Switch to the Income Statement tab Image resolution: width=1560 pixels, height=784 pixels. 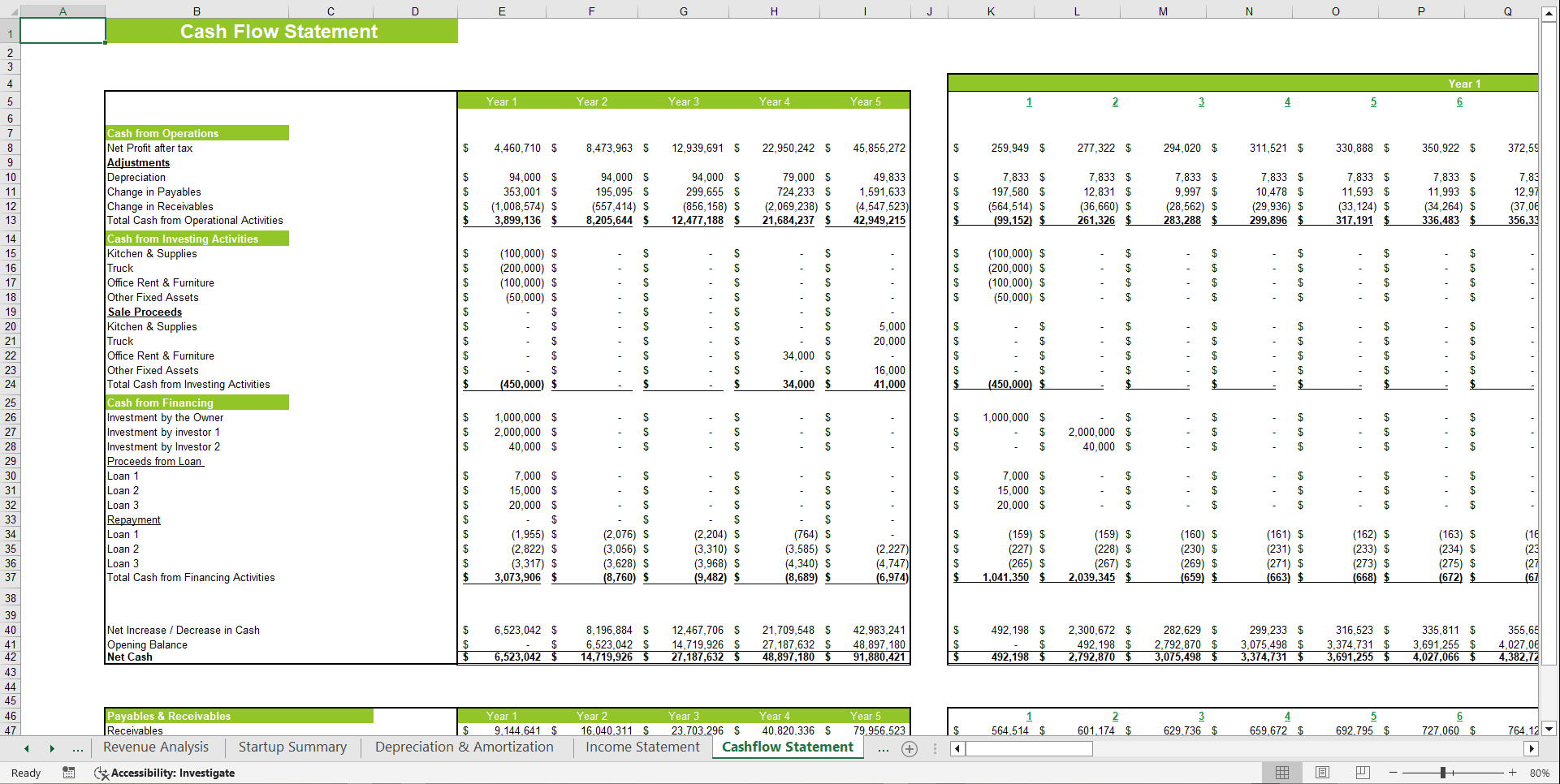tap(641, 747)
